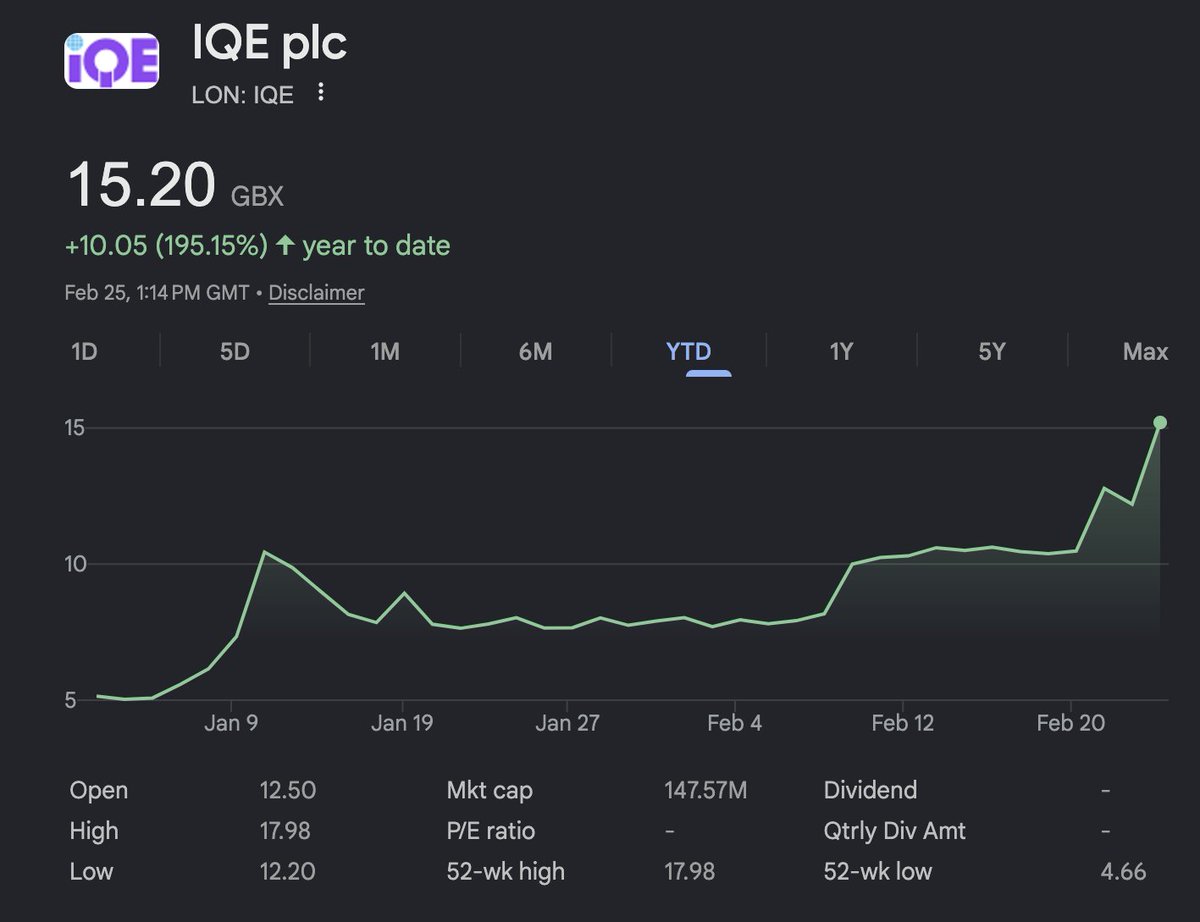Click the Dividend label
Image resolution: width=1200 pixels, height=922 pixels.
point(870,790)
